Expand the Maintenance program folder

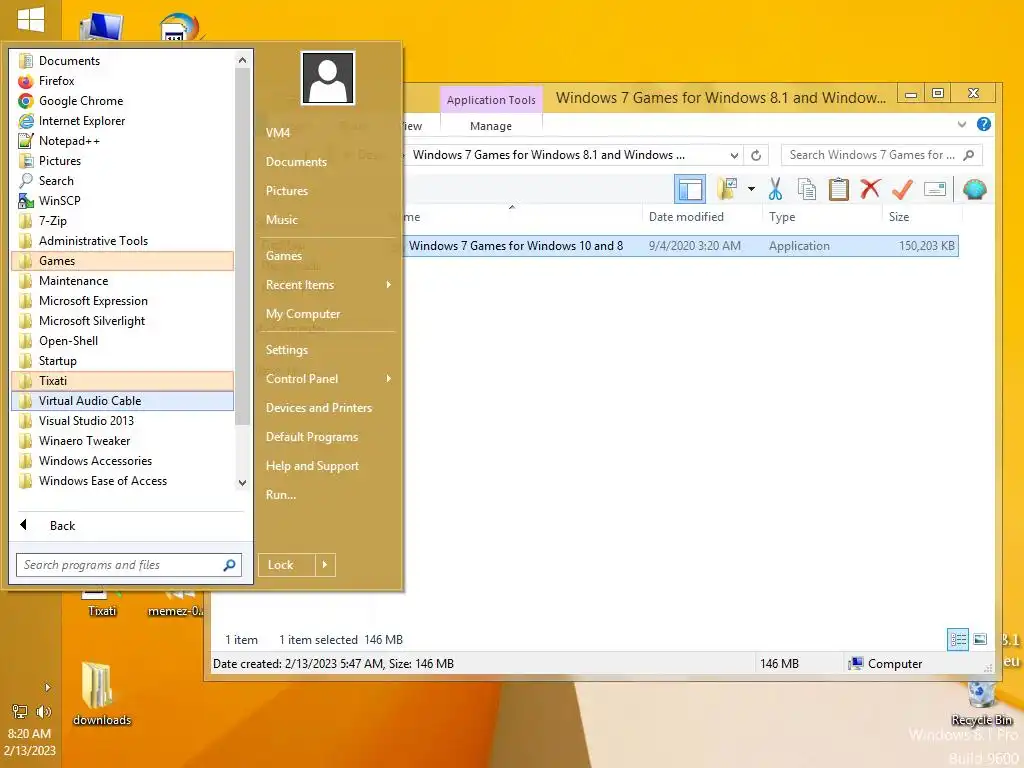pyautogui.click(x=122, y=281)
